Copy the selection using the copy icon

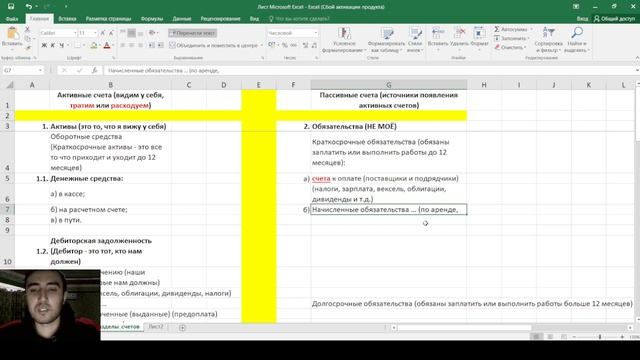pos(27,38)
